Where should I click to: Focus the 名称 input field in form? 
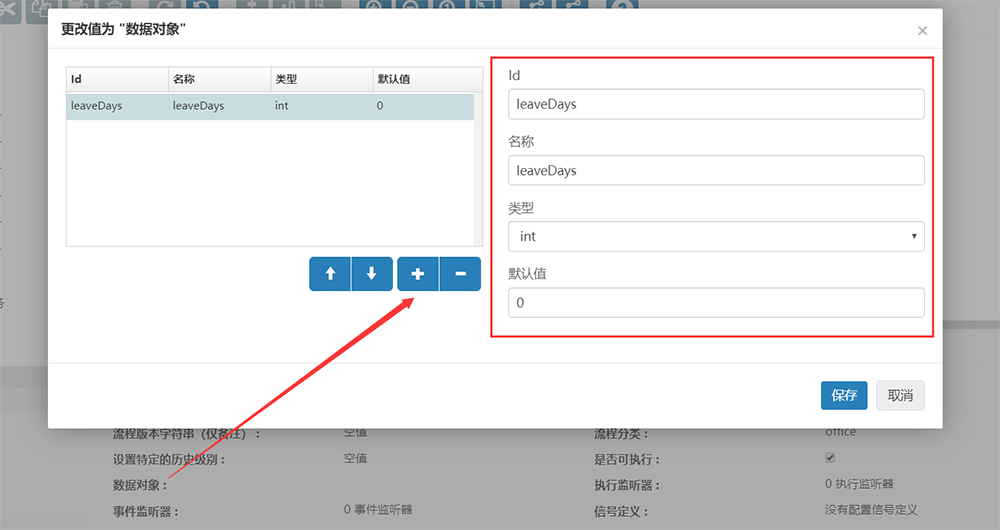pyautogui.click(x=716, y=170)
